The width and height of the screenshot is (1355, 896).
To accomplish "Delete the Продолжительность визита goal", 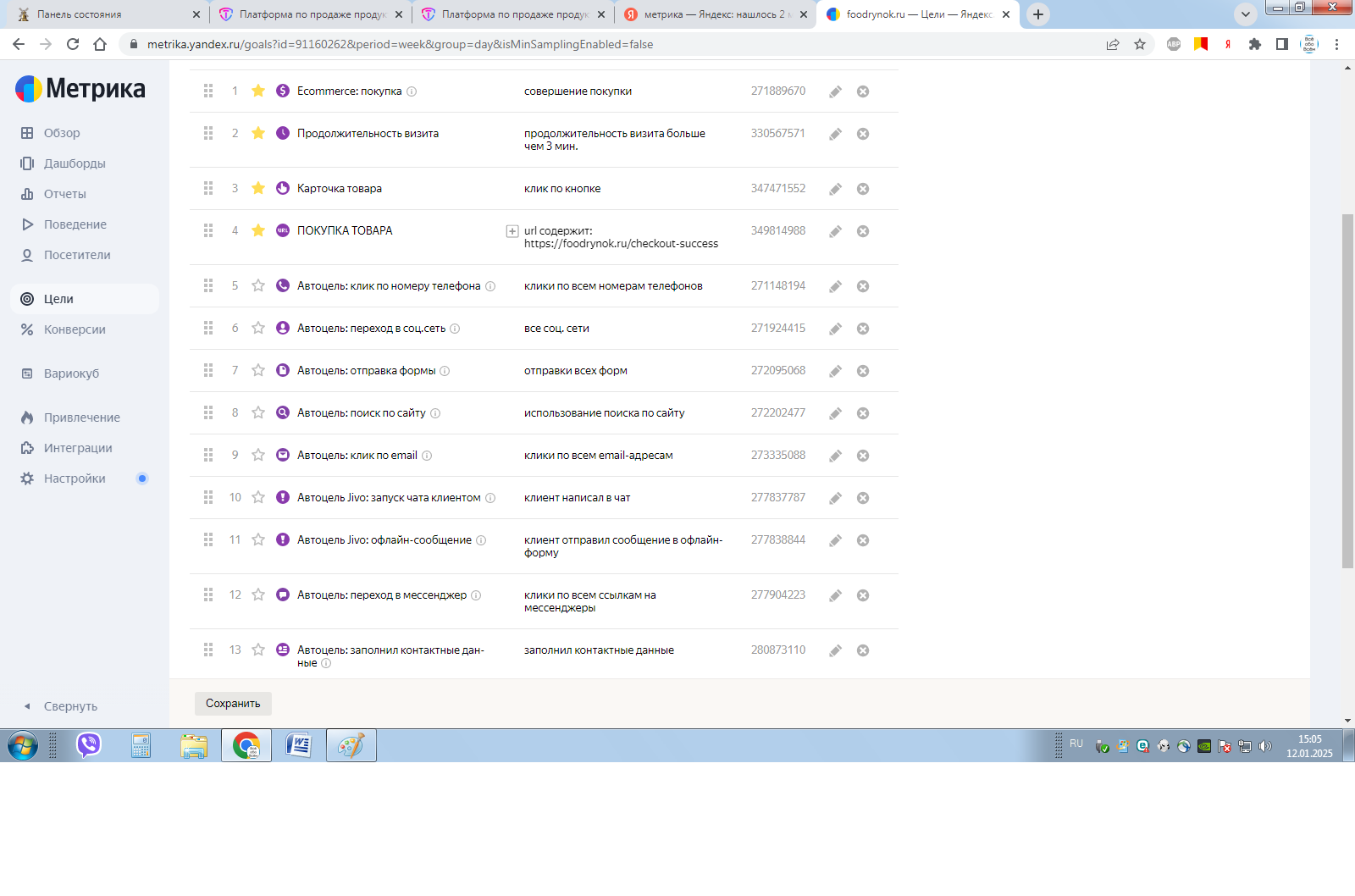I will pos(863,134).
